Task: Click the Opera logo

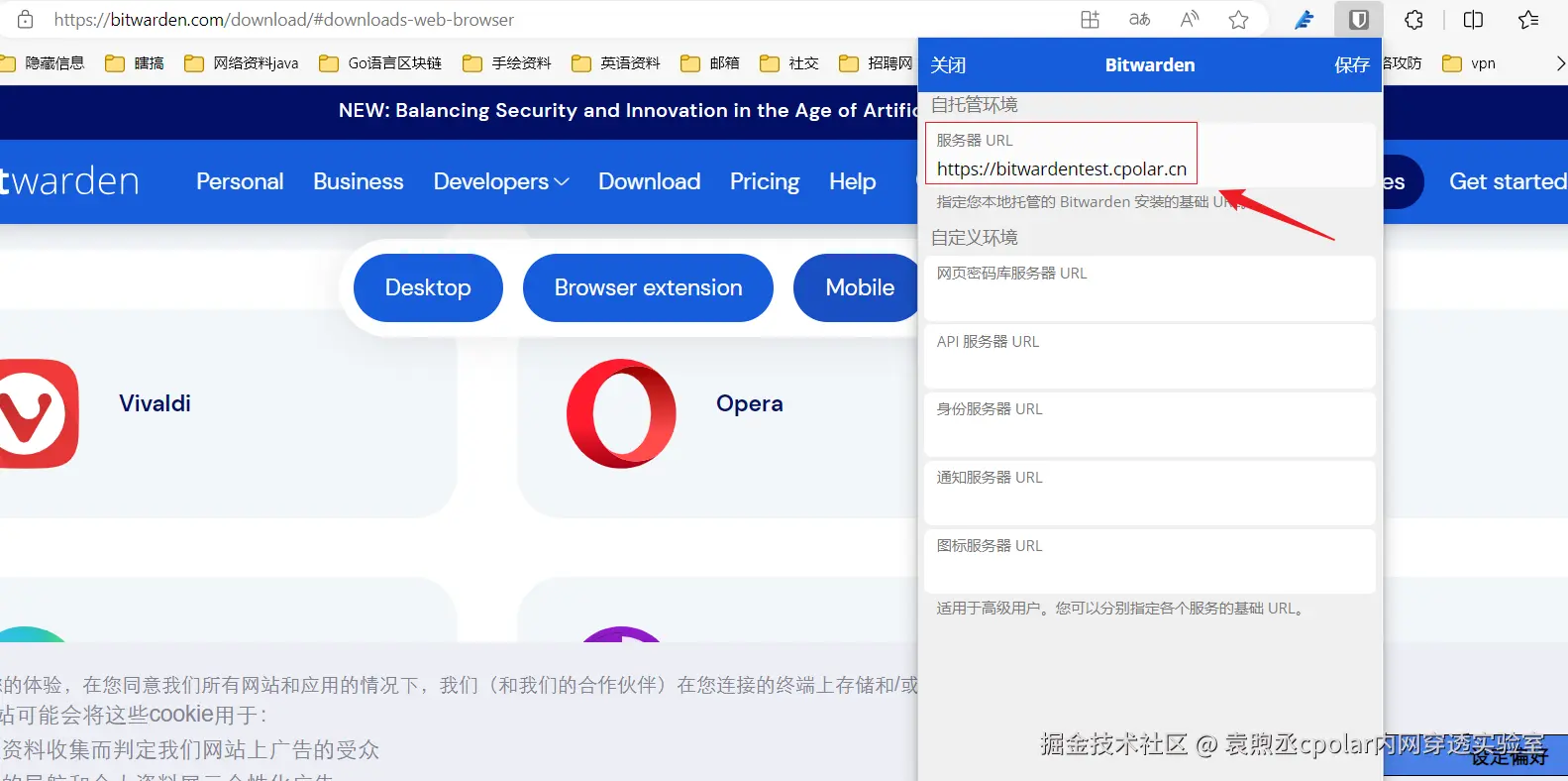Action: 621,413
